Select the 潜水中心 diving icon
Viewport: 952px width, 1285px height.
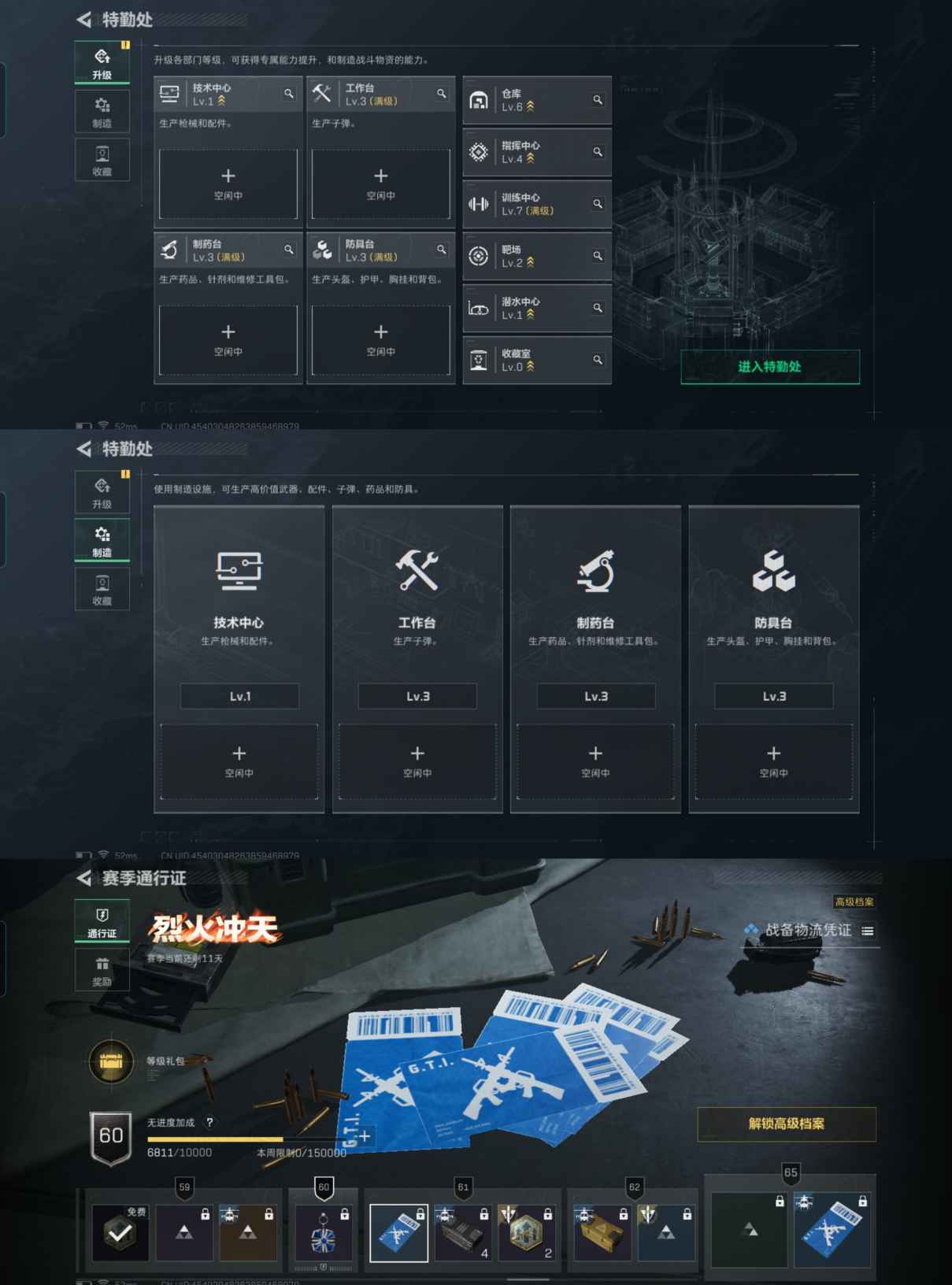[478, 308]
